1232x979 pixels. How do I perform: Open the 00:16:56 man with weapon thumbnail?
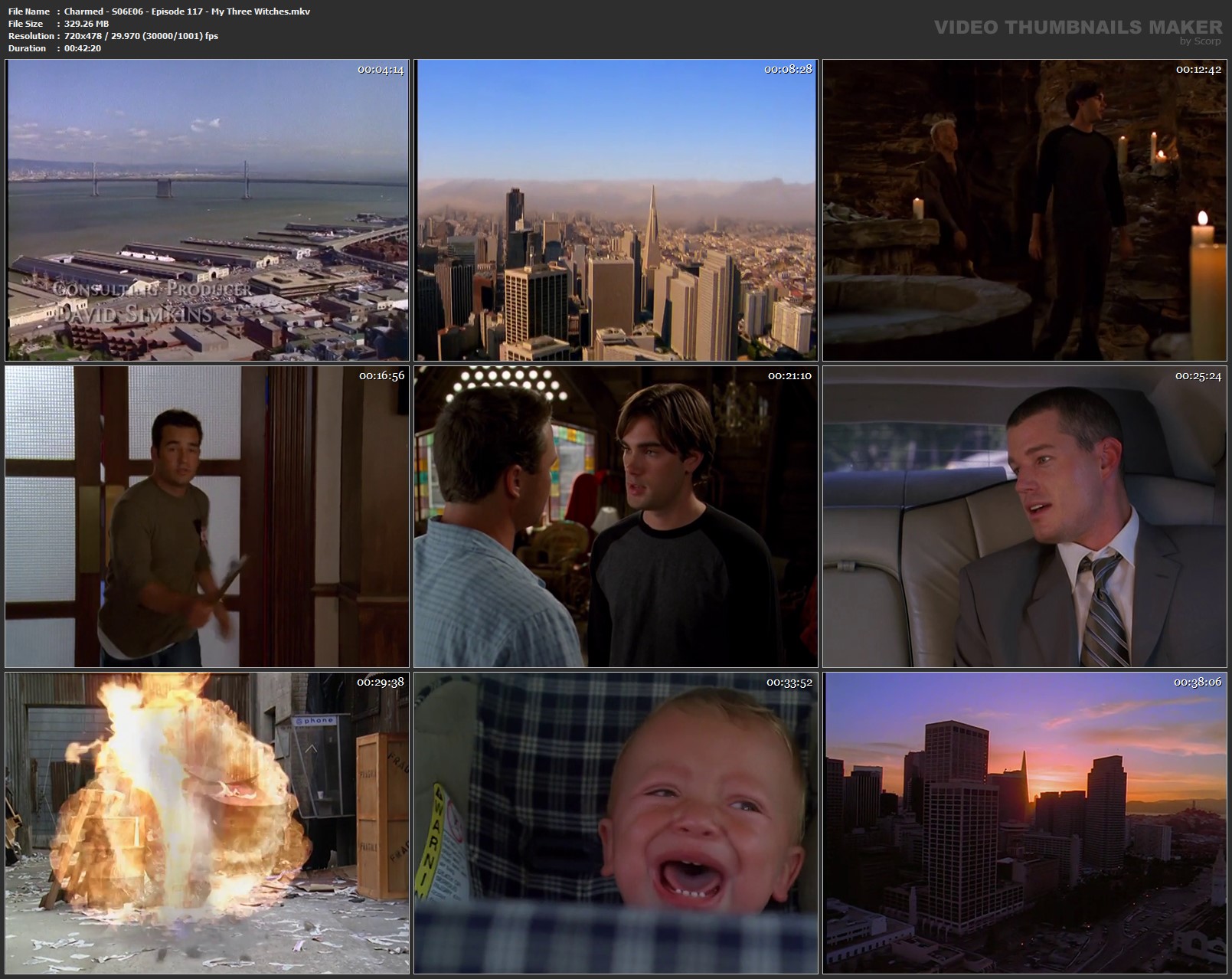pos(208,516)
